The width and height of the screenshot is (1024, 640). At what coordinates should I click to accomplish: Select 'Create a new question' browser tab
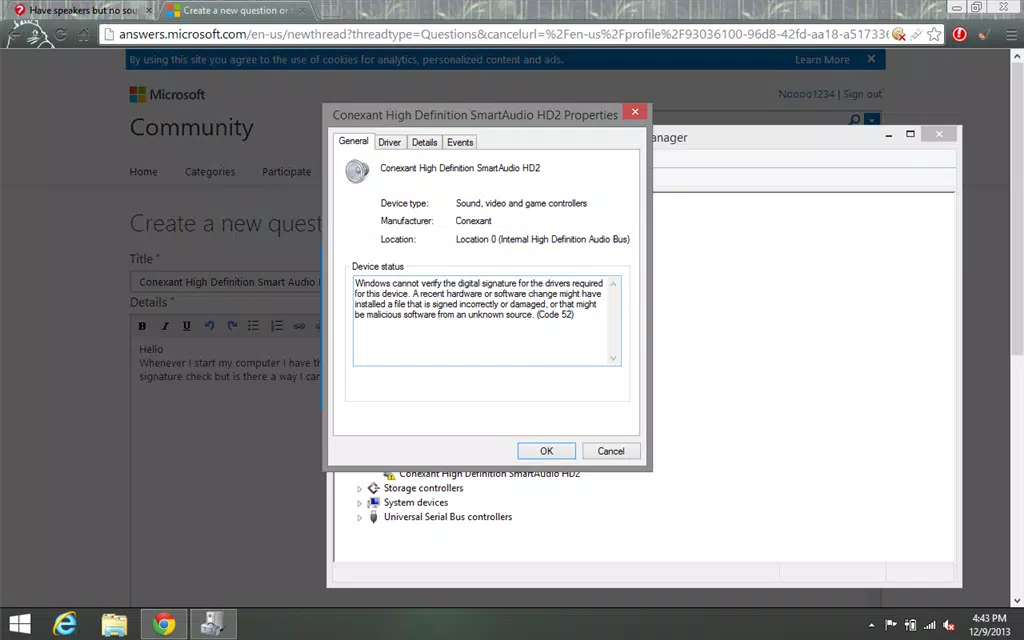click(x=235, y=10)
